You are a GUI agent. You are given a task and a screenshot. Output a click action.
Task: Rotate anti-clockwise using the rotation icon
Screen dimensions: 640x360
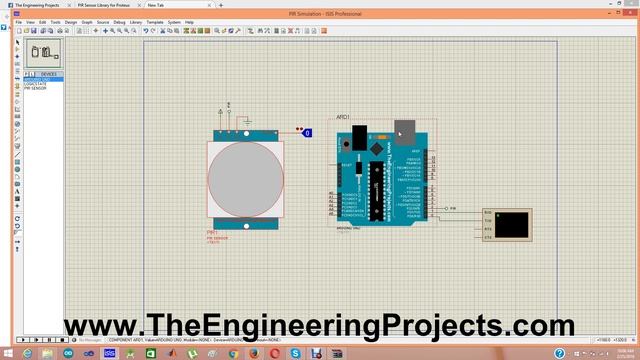click(17, 226)
